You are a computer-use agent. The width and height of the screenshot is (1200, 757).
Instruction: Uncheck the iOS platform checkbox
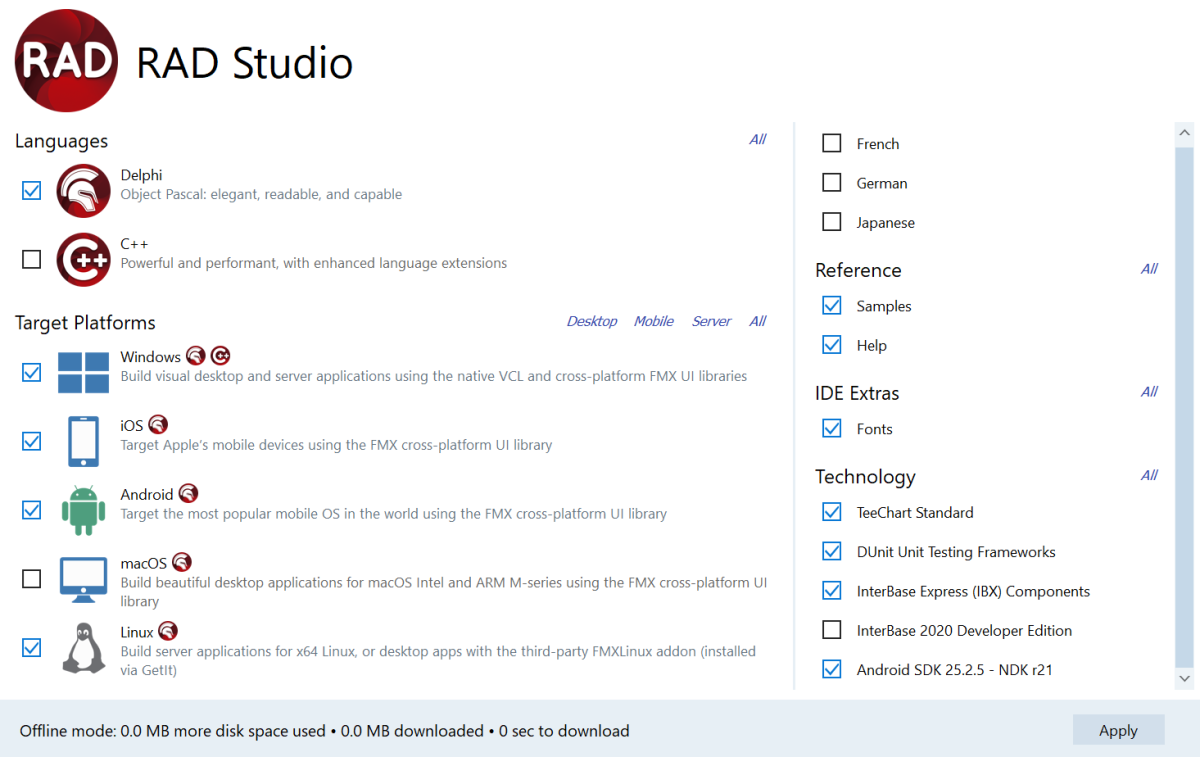pos(32,441)
